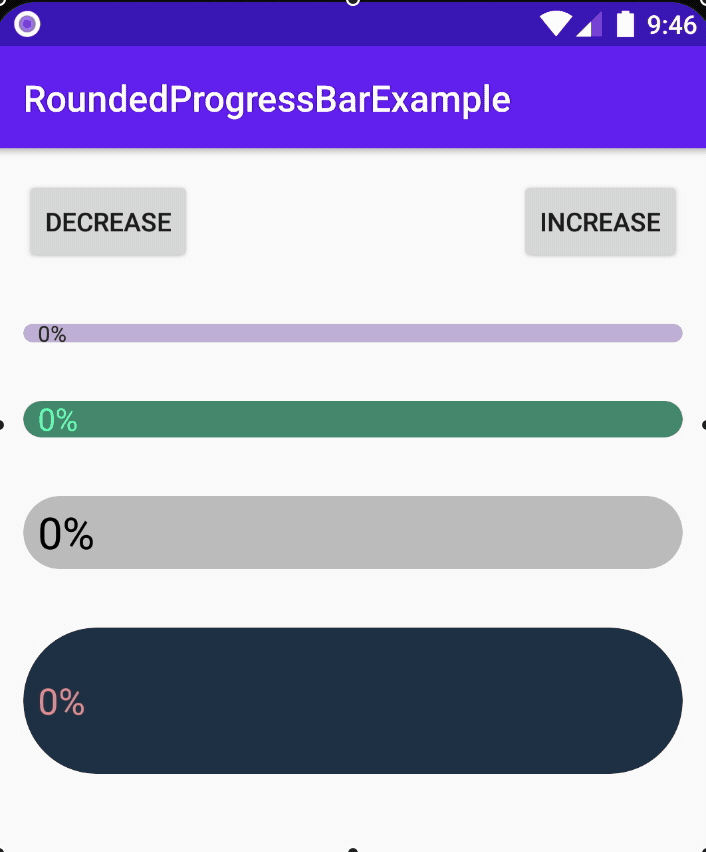Tap the Wi-Fi signal icon
Image resolution: width=706 pixels, height=852 pixels.
click(x=554, y=24)
